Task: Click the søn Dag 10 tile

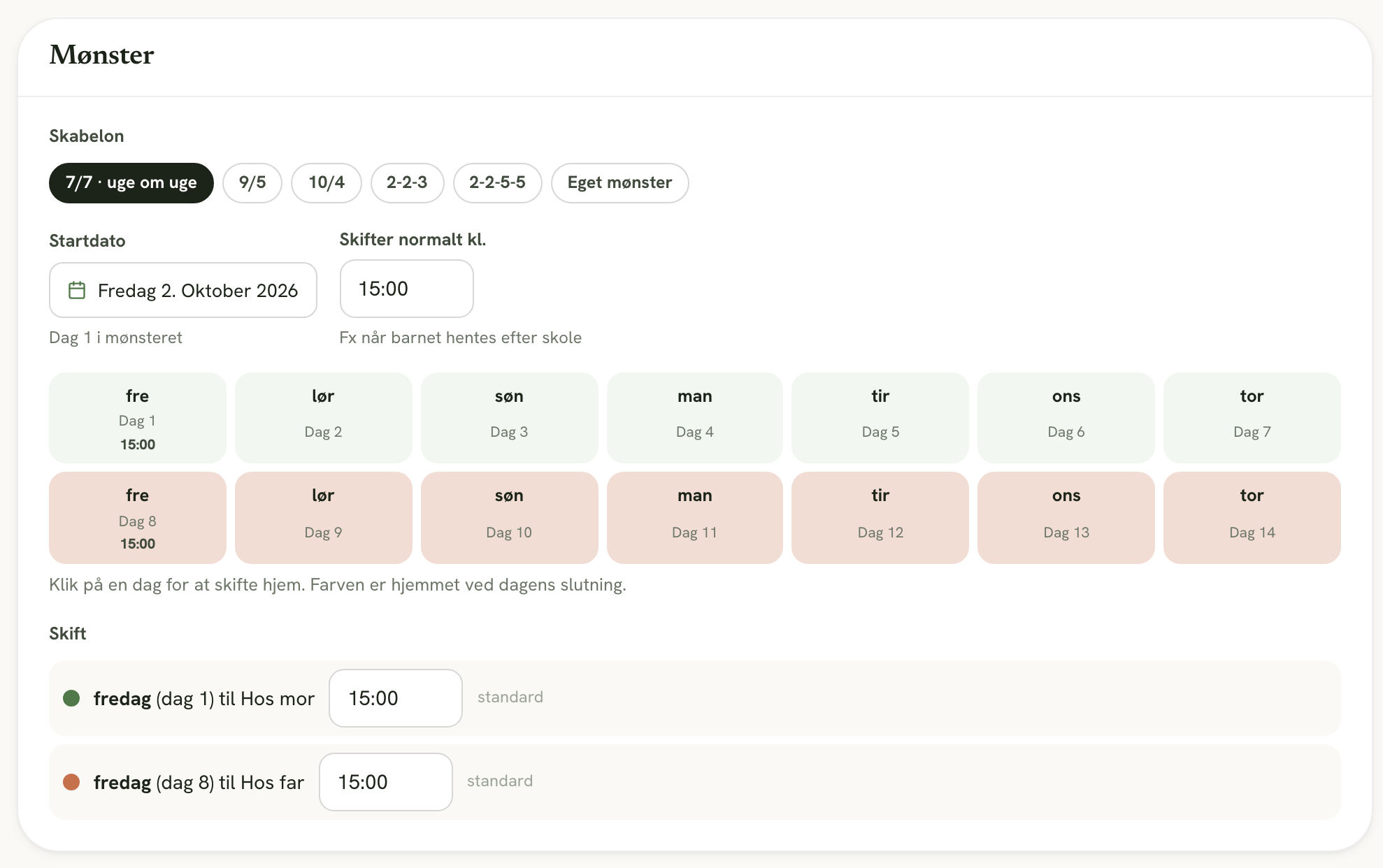Action: (510, 518)
